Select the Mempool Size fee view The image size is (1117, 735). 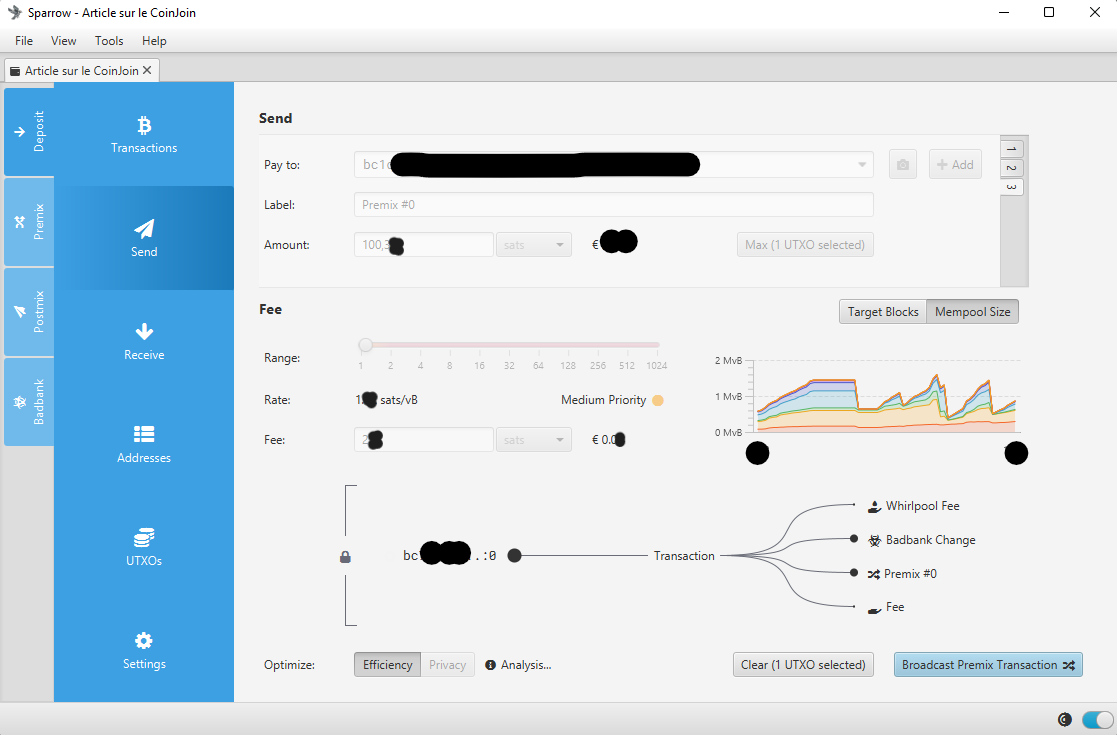coord(972,312)
